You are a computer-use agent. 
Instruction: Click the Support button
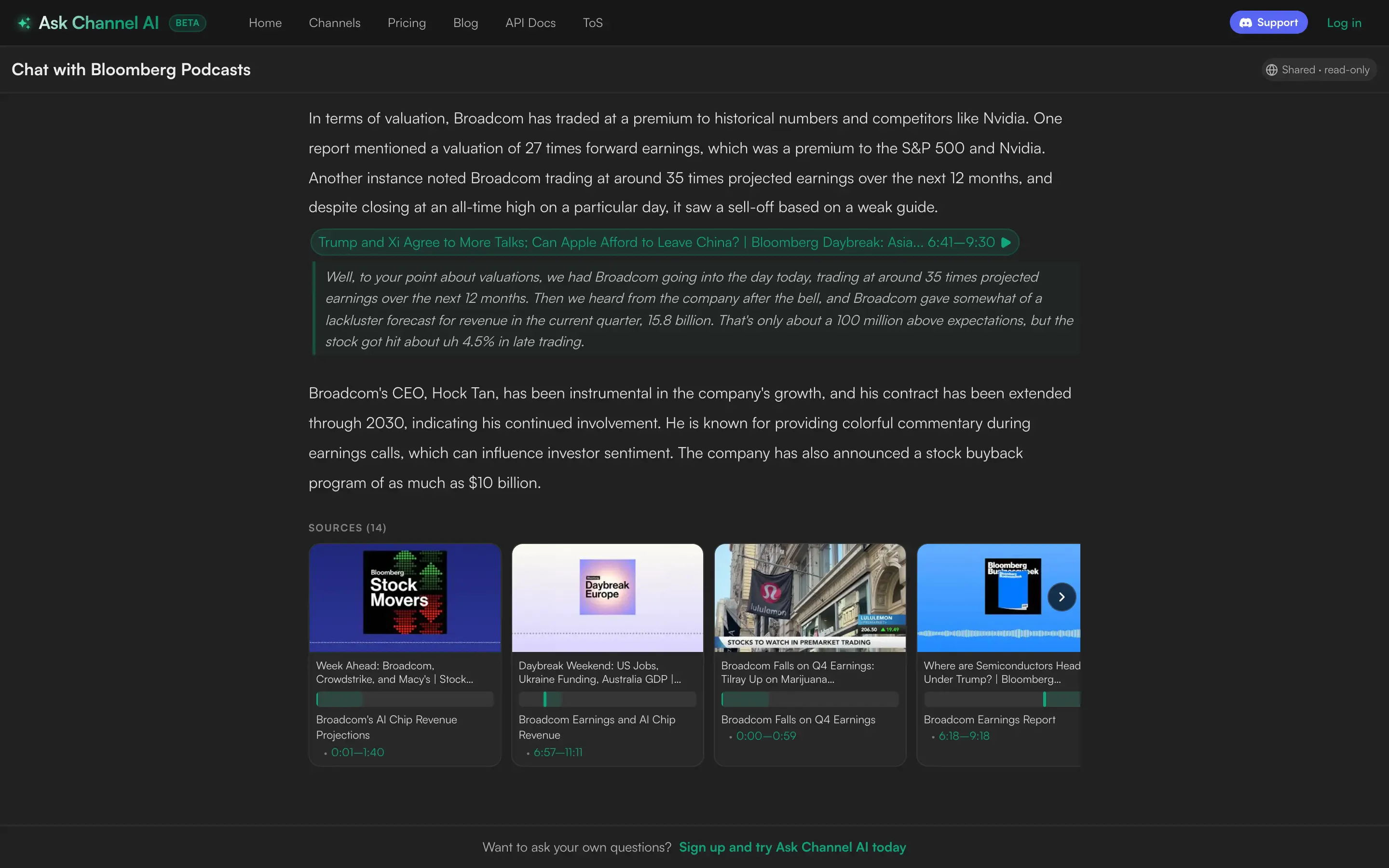tap(1268, 22)
